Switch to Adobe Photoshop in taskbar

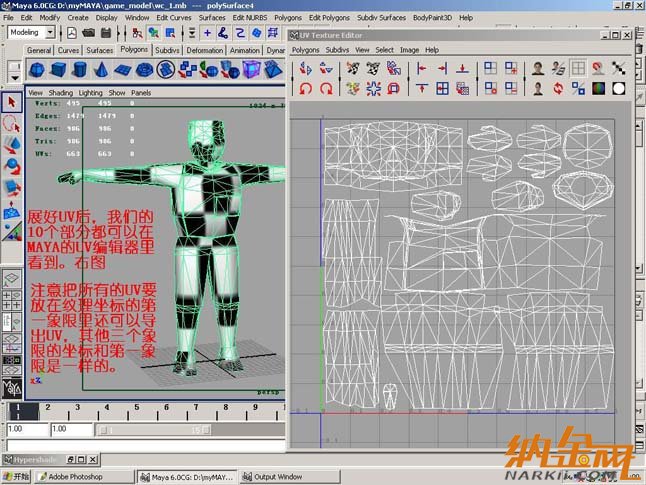click(x=84, y=477)
